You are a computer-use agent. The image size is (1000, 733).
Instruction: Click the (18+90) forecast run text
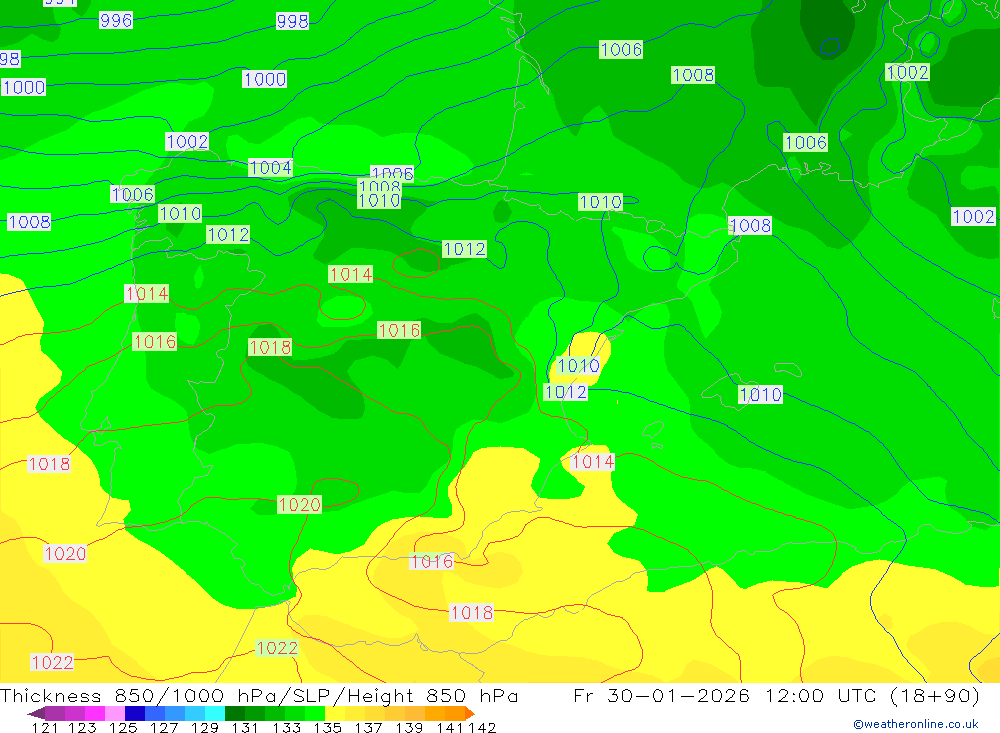pyautogui.click(x=934, y=695)
